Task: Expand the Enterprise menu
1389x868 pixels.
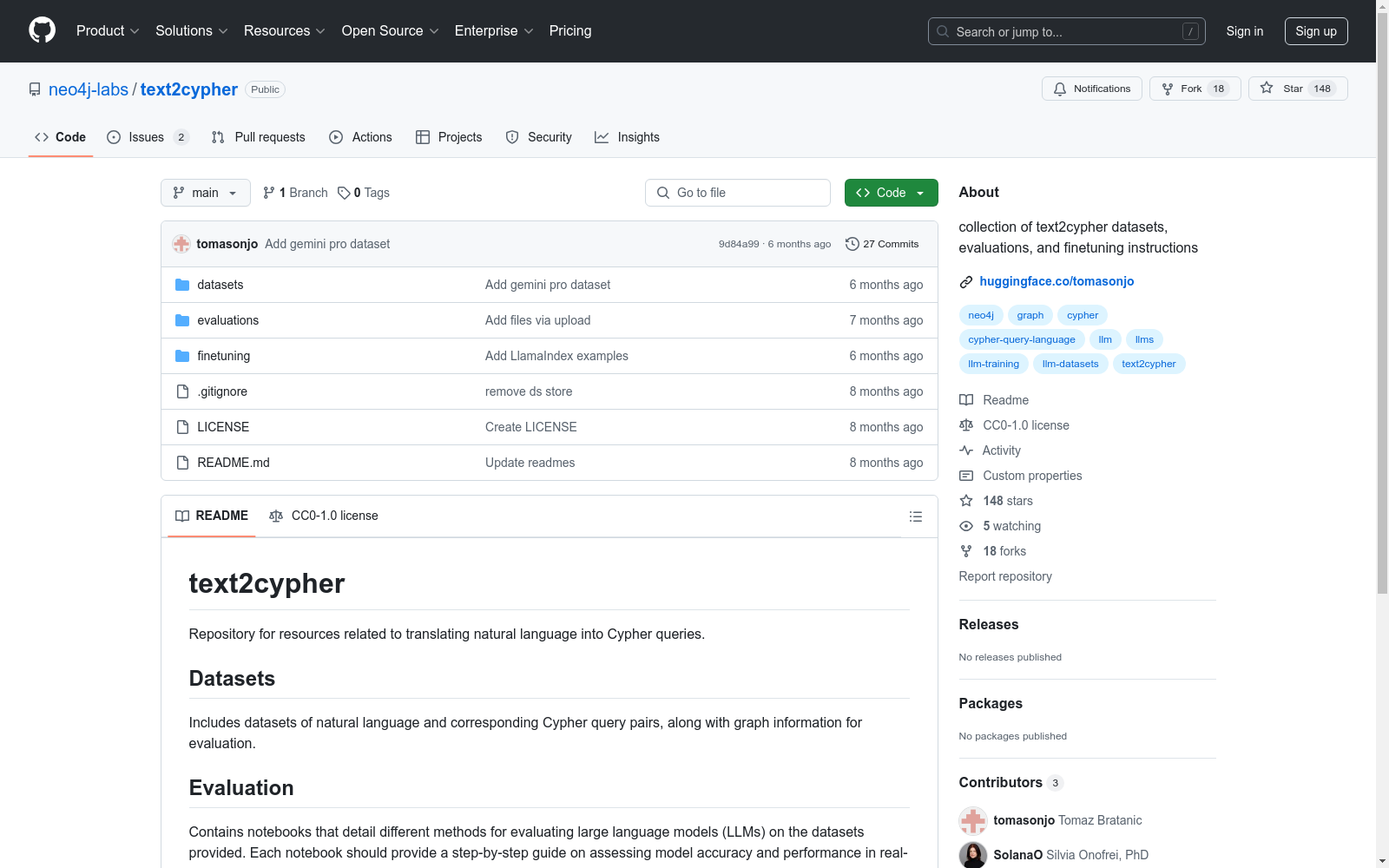Action: click(x=494, y=30)
